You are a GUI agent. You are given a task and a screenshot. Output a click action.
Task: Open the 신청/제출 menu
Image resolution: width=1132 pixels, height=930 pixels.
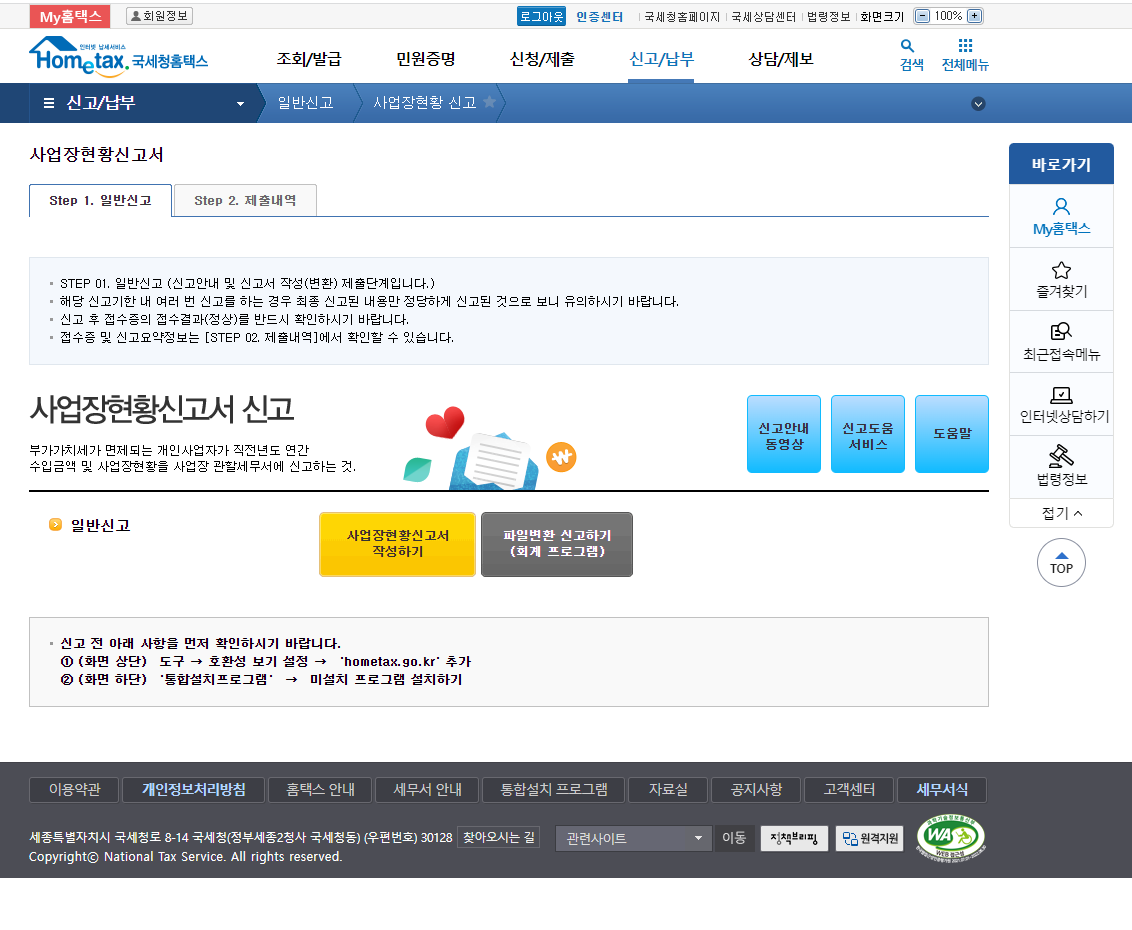pos(542,59)
